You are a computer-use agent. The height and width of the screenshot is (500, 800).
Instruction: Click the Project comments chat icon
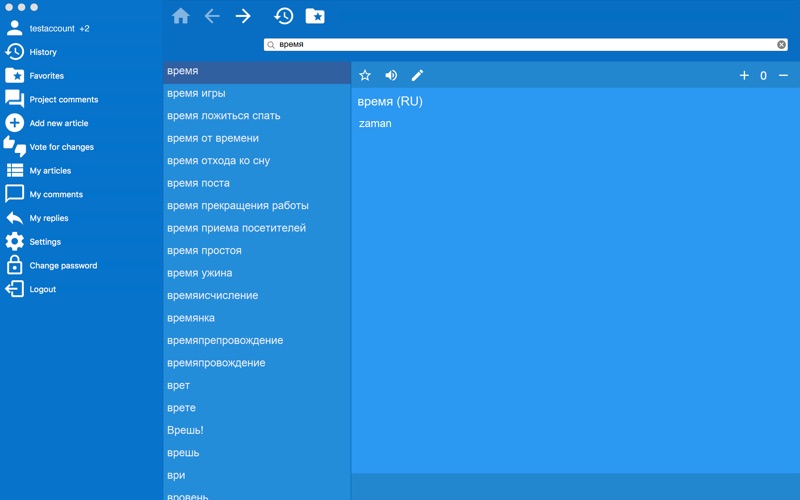pos(14,99)
